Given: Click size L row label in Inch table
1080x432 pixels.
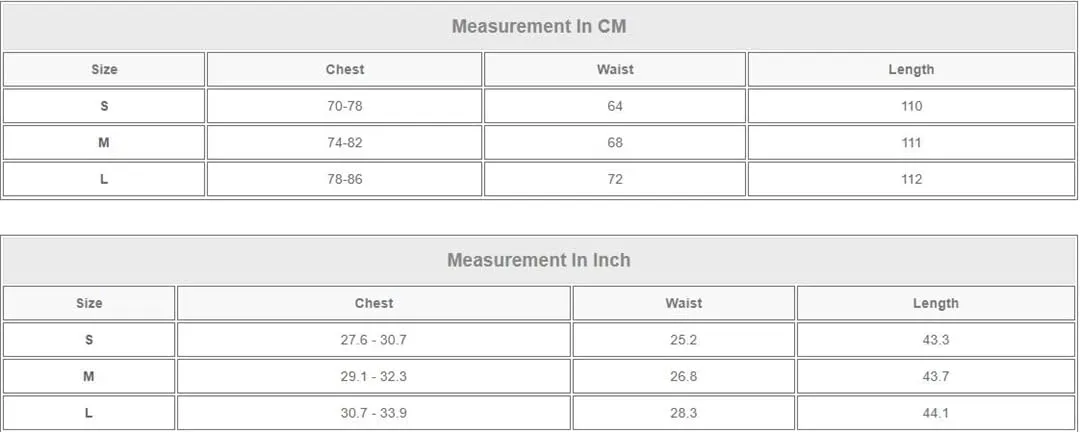Looking at the screenshot, I should [x=89, y=413].
